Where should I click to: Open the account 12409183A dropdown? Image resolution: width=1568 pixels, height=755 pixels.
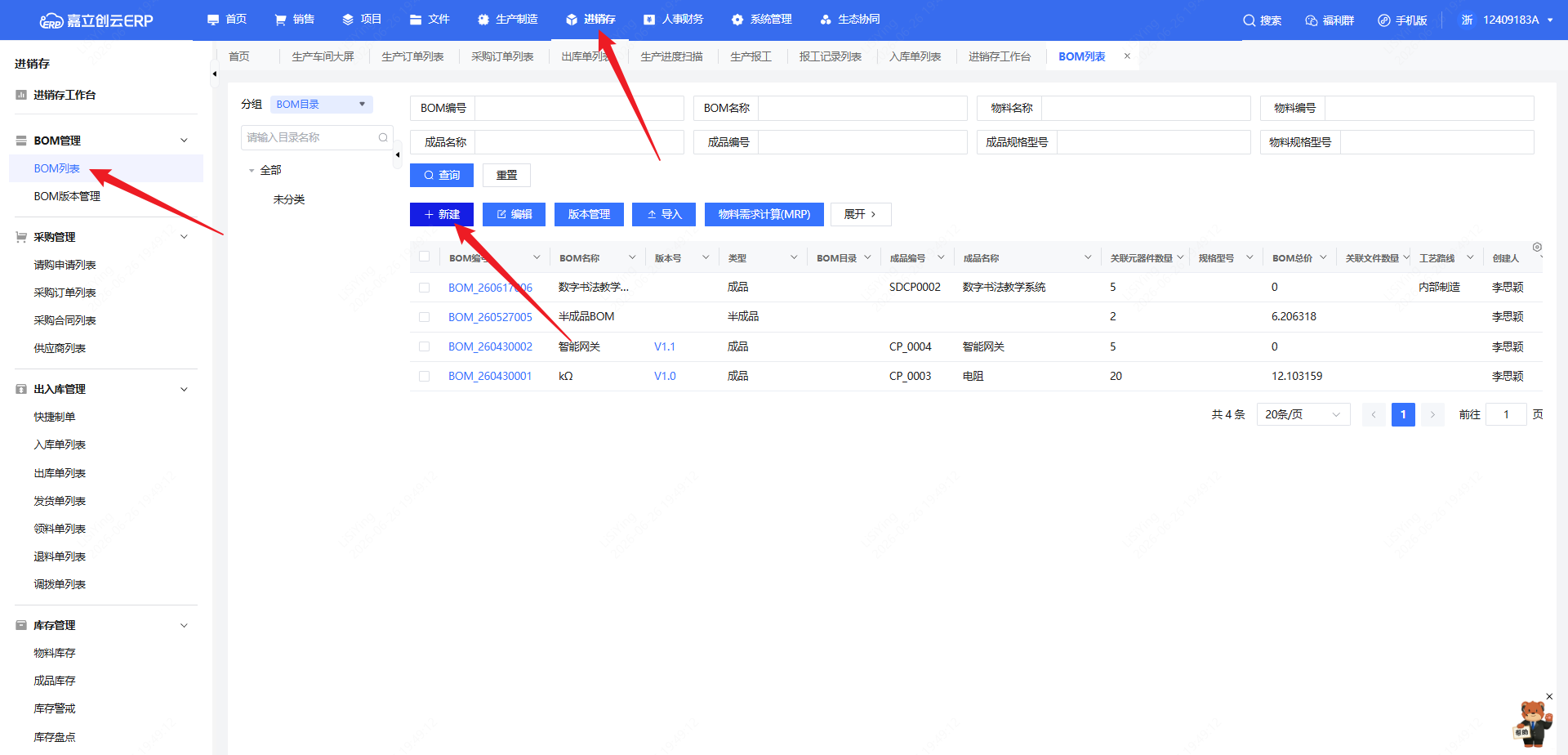[1517, 20]
